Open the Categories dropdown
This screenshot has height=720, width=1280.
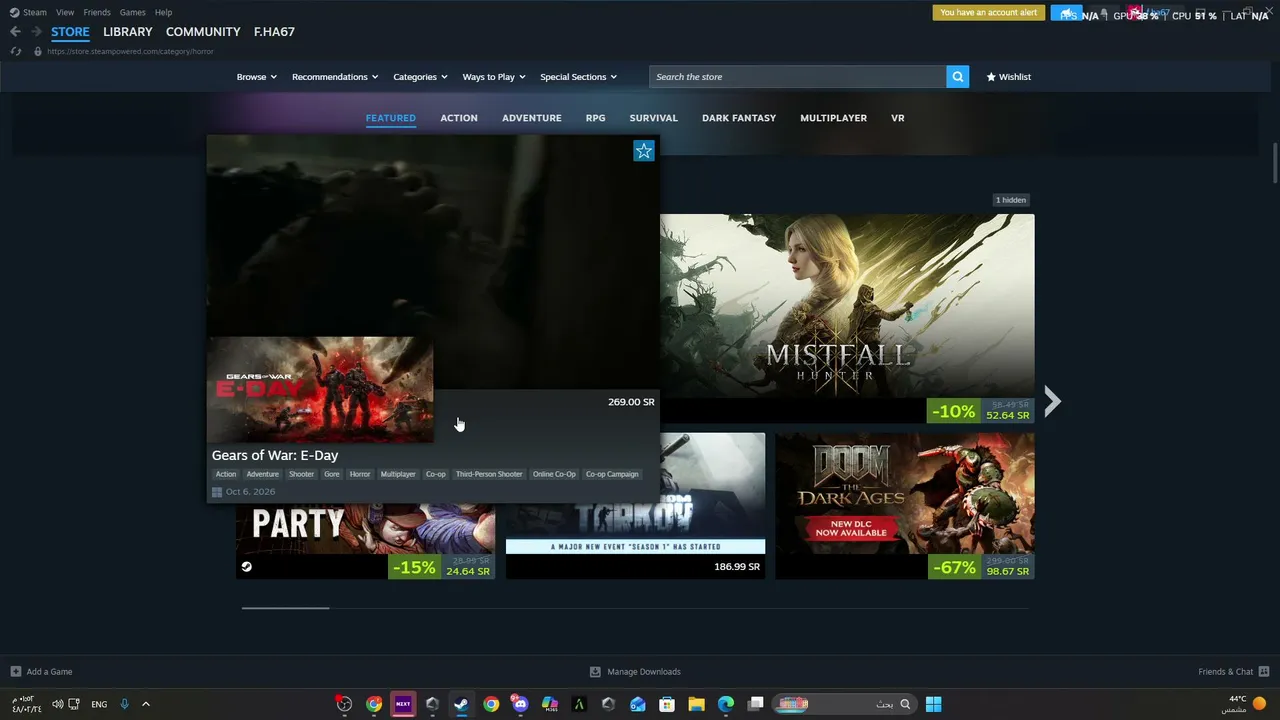[x=420, y=77]
